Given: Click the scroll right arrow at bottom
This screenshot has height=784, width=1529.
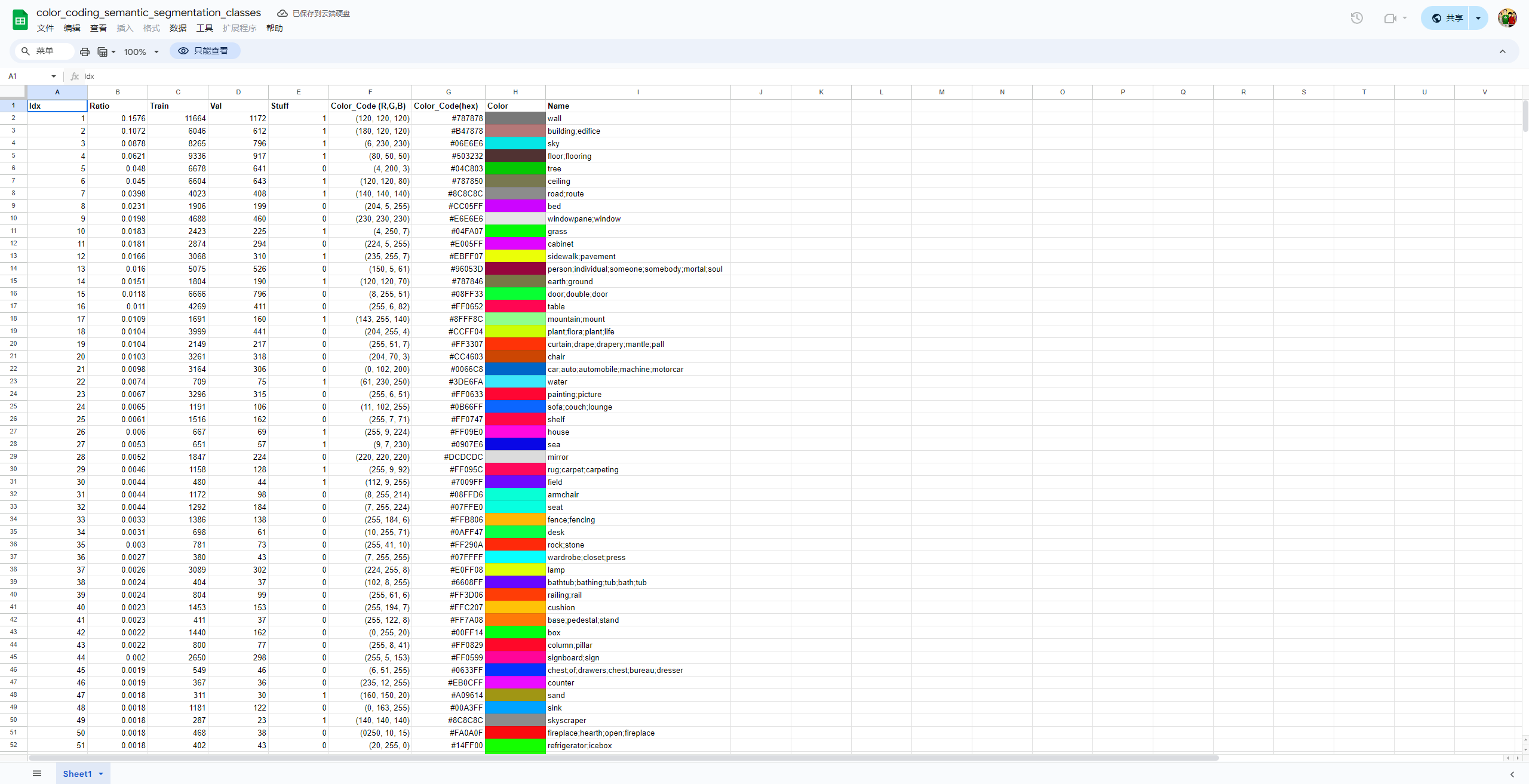Looking at the screenshot, I should point(1518,758).
